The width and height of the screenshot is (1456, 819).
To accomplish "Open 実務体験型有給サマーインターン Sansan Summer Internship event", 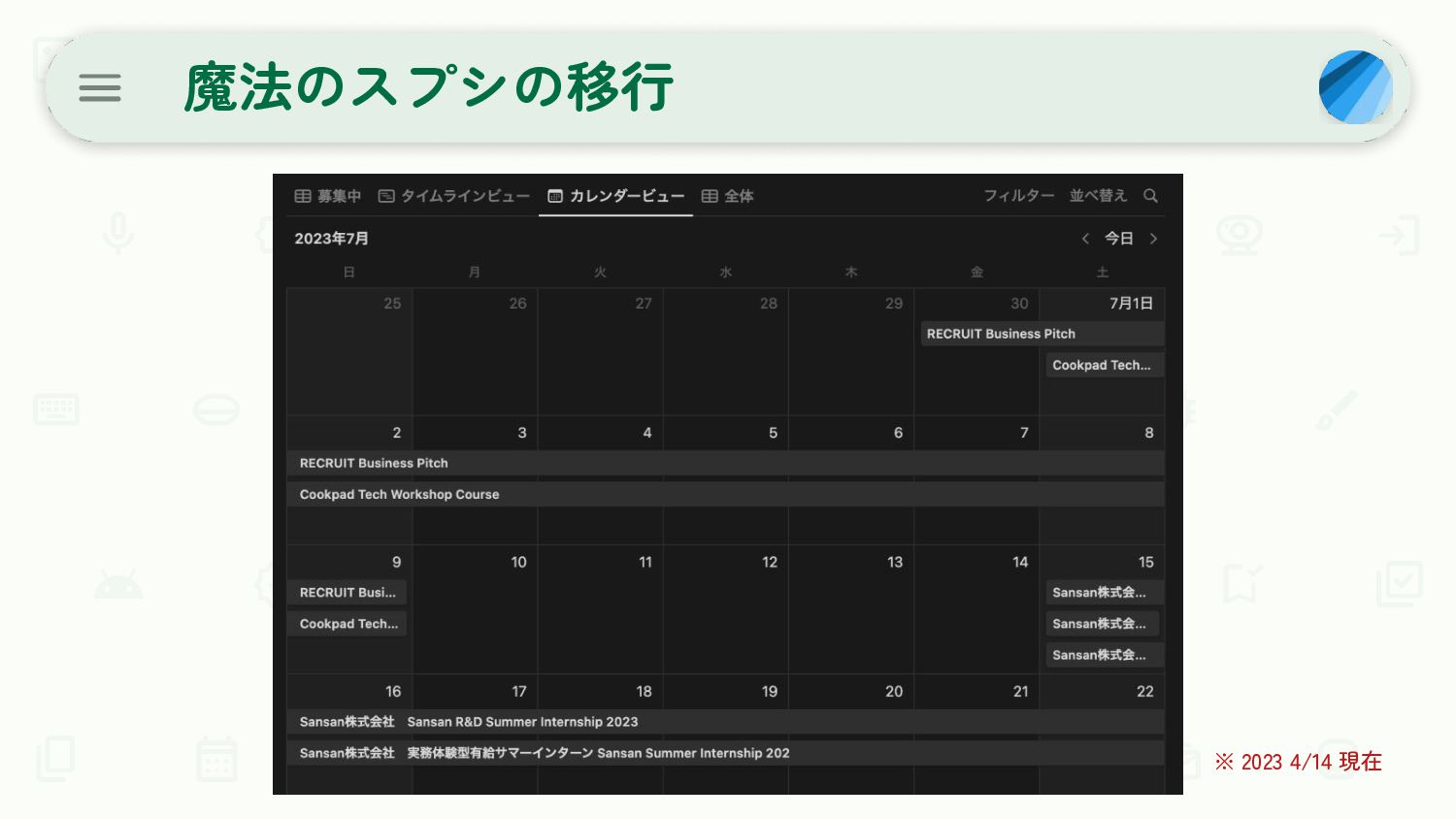I will point(725,753).
